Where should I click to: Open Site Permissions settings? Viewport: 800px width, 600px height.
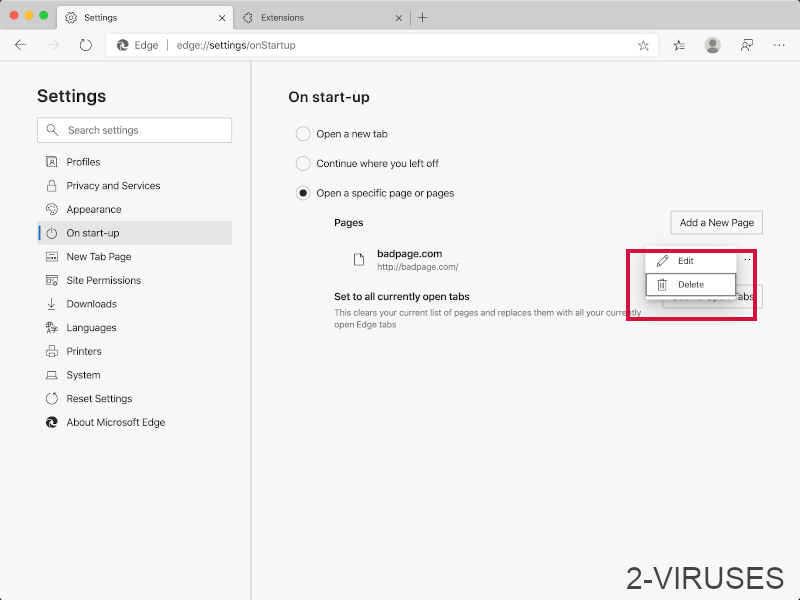pos(134,280)
